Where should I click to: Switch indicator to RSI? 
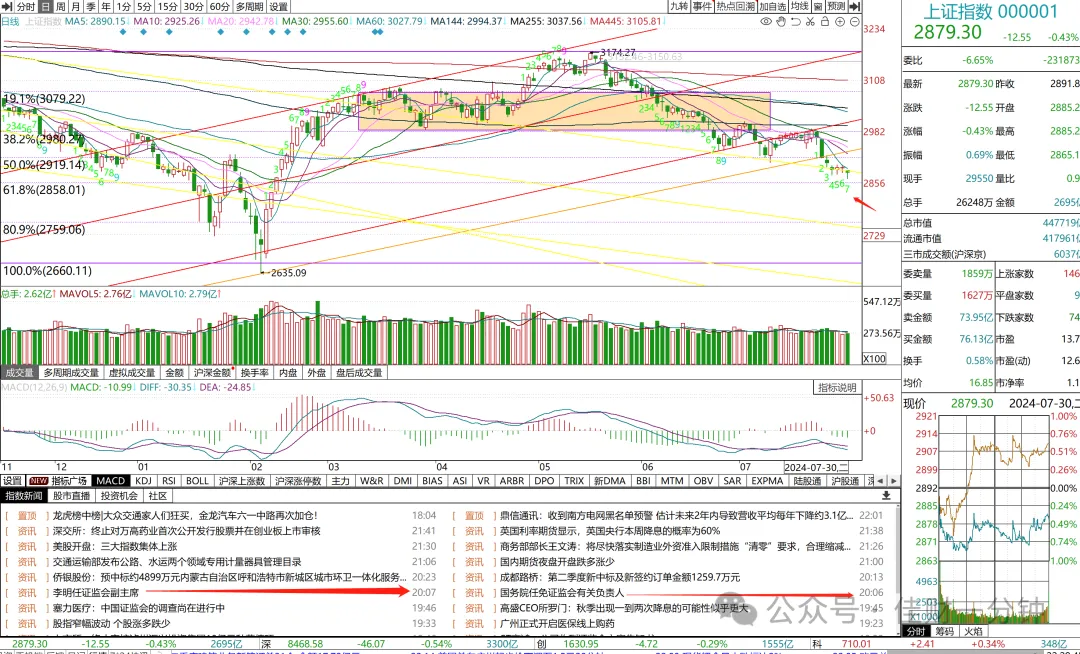[x=169, y=481]
